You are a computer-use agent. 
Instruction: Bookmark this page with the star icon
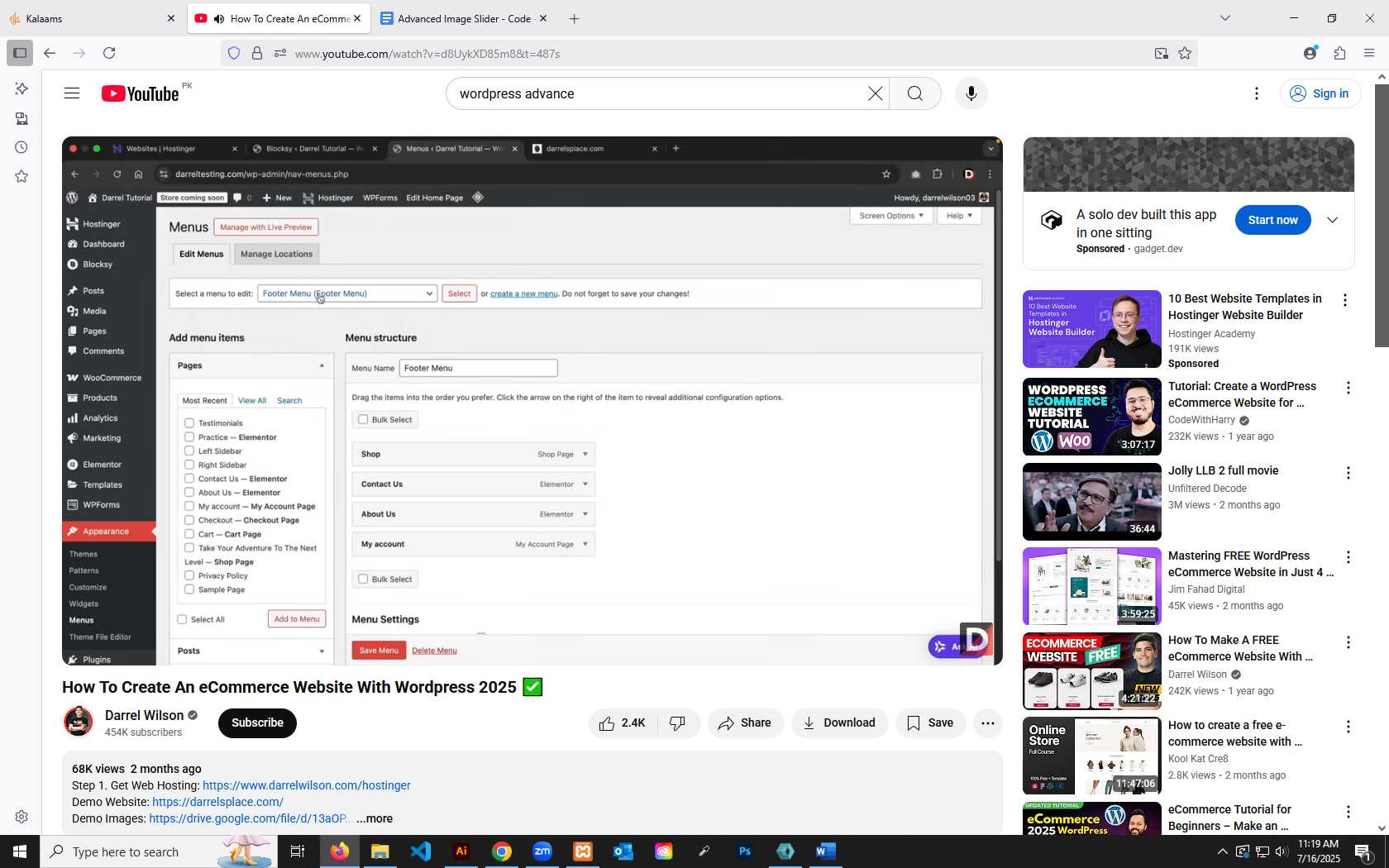coord(1185,53)
